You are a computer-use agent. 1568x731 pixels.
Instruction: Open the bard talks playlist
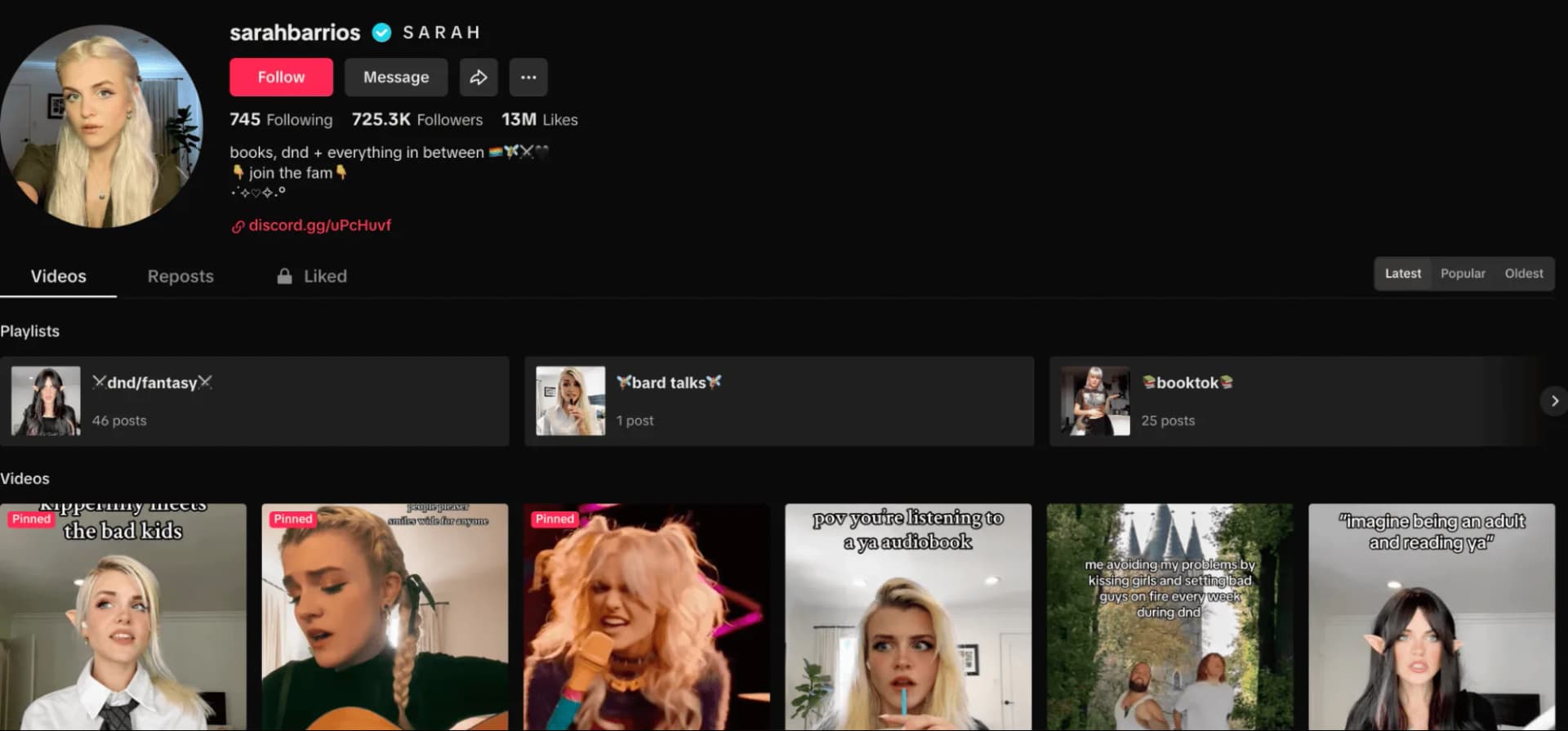[x=779, y=401]
